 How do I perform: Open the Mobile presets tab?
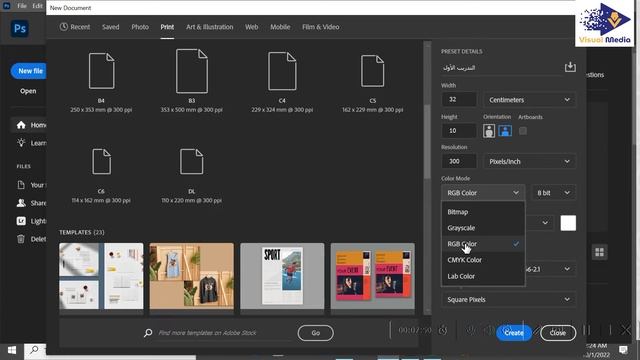click(280, 27)
